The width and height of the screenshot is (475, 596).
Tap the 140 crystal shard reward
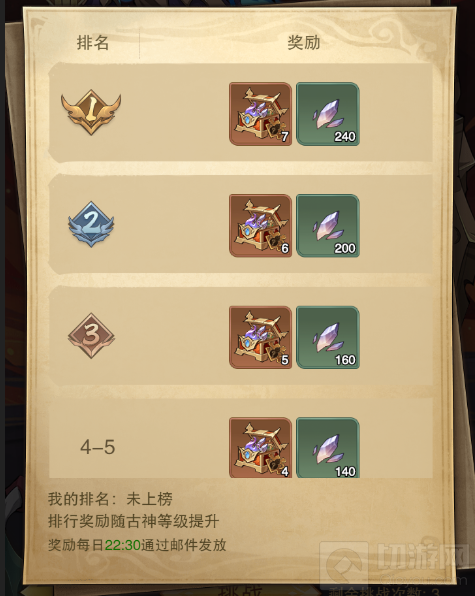point(328,447)
